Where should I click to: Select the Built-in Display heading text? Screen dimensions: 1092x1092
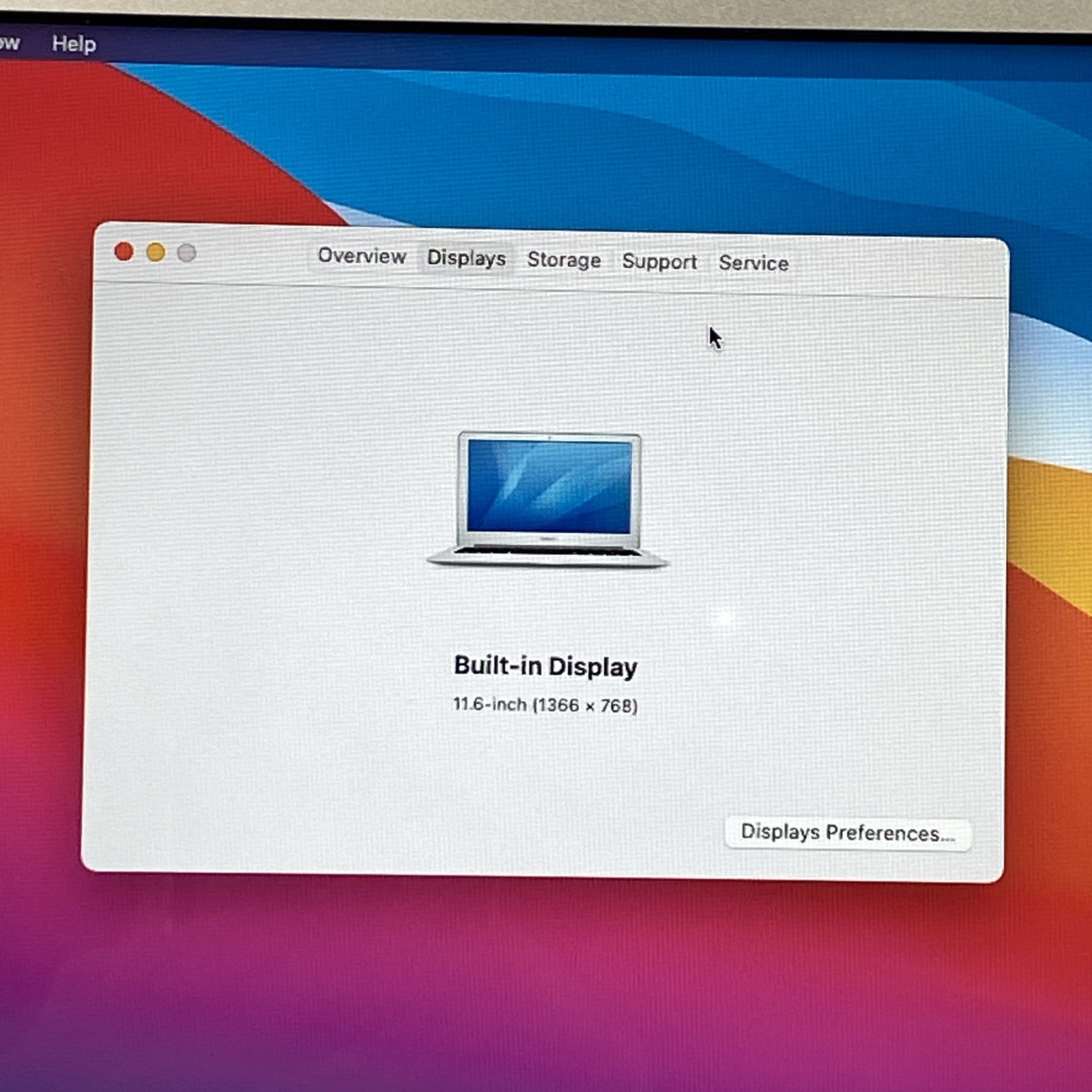pos(546,666)
